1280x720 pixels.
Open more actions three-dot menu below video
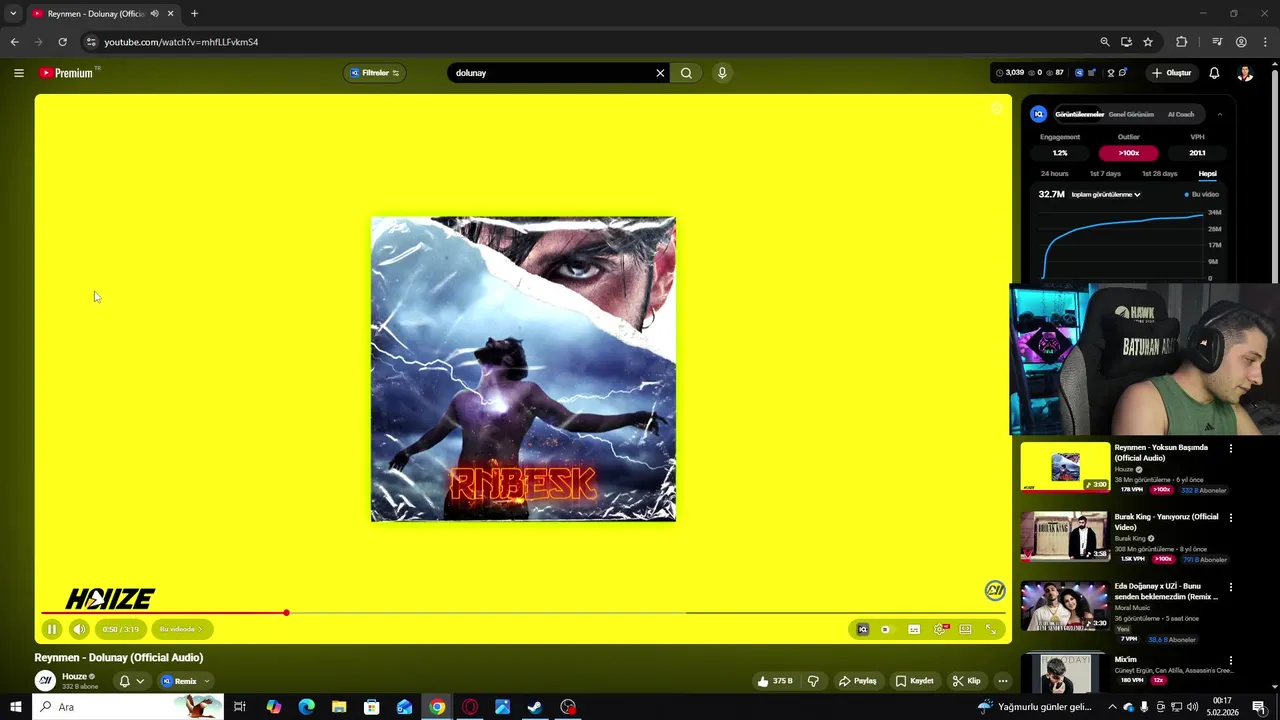1003,681
